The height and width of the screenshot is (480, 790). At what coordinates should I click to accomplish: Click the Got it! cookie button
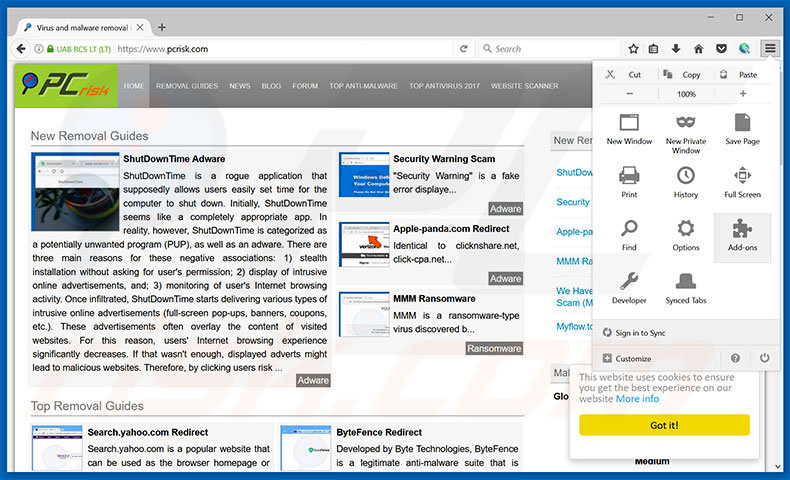[x=664, y=425]
